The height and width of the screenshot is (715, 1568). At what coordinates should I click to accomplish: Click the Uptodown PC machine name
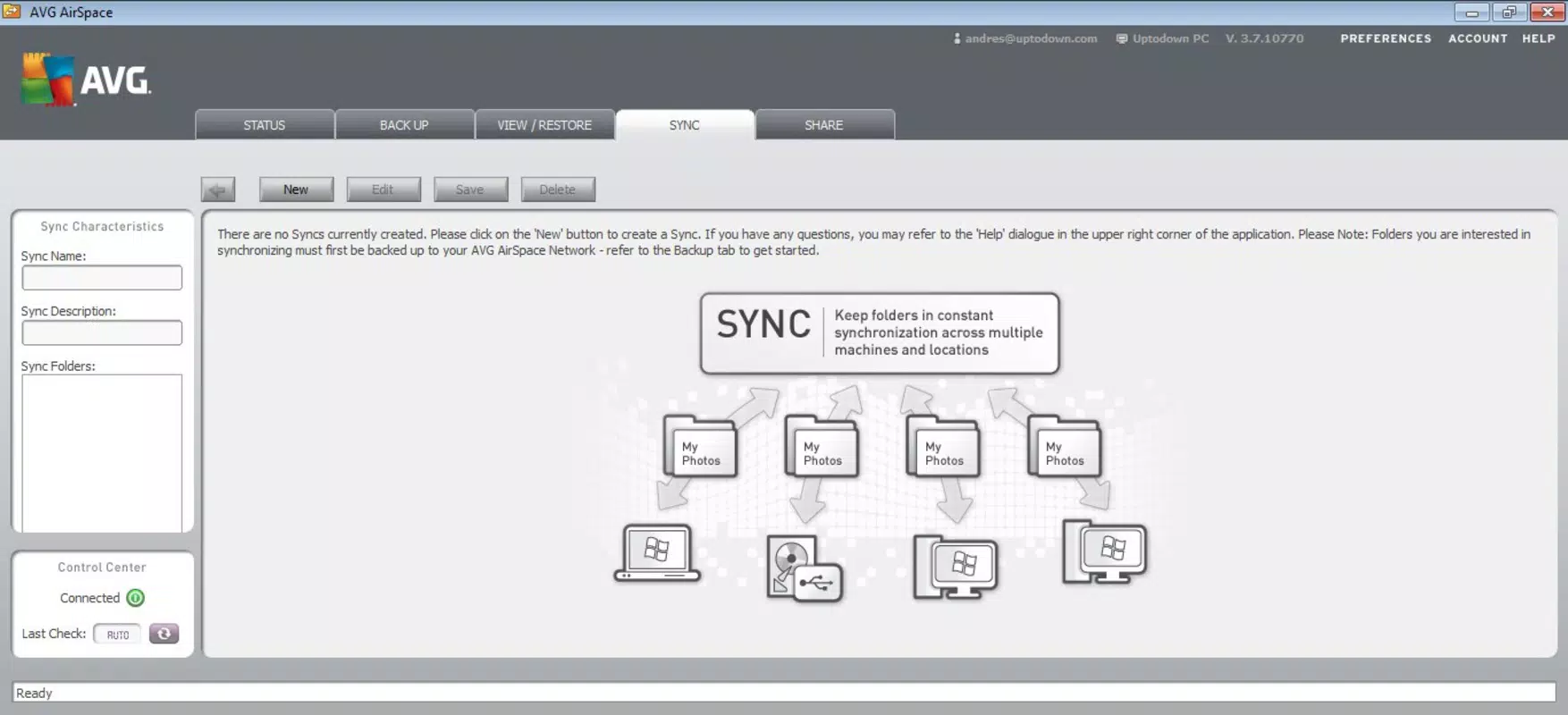tap(1170, 38)
